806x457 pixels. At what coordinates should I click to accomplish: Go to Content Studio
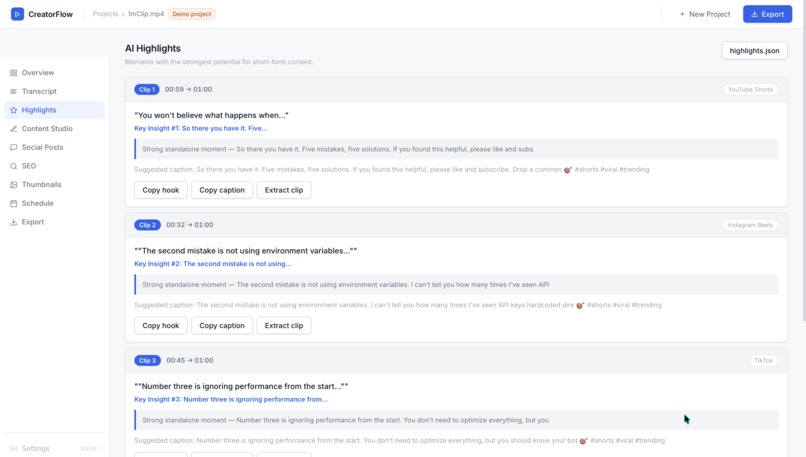(54, 129)
